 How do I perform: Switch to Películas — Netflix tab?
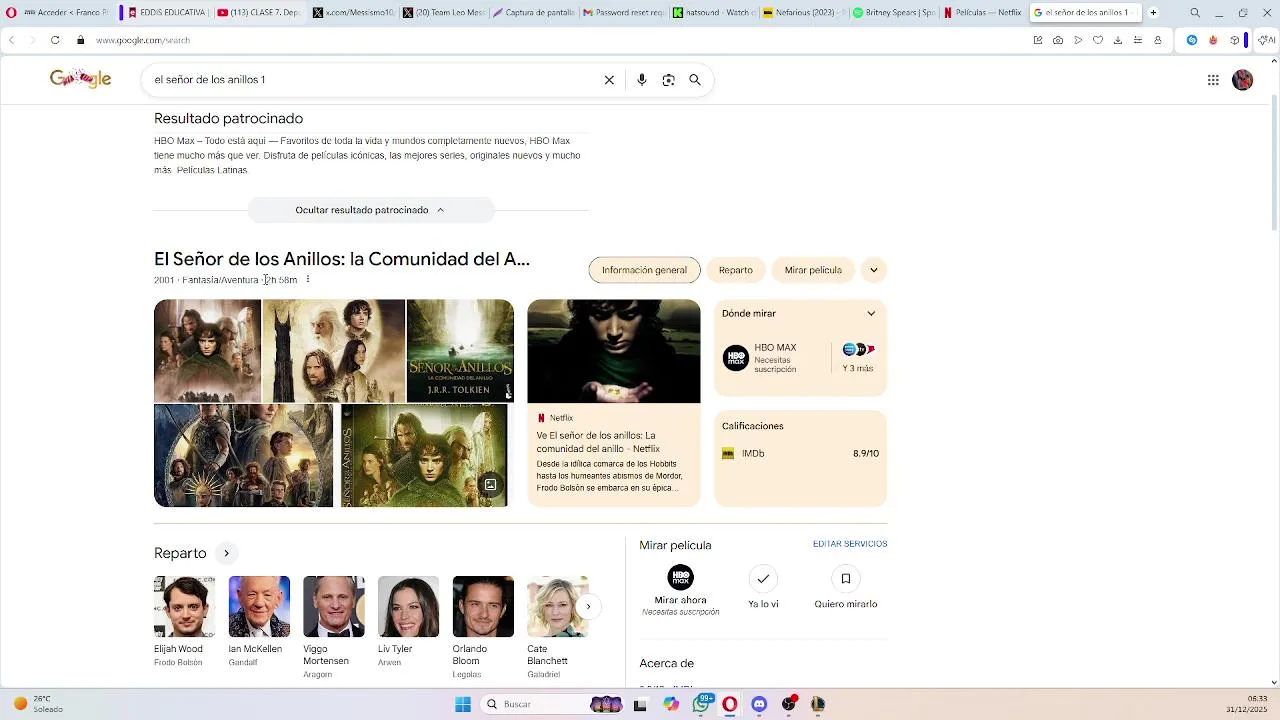pyautogui.click(x=984, y=13)
